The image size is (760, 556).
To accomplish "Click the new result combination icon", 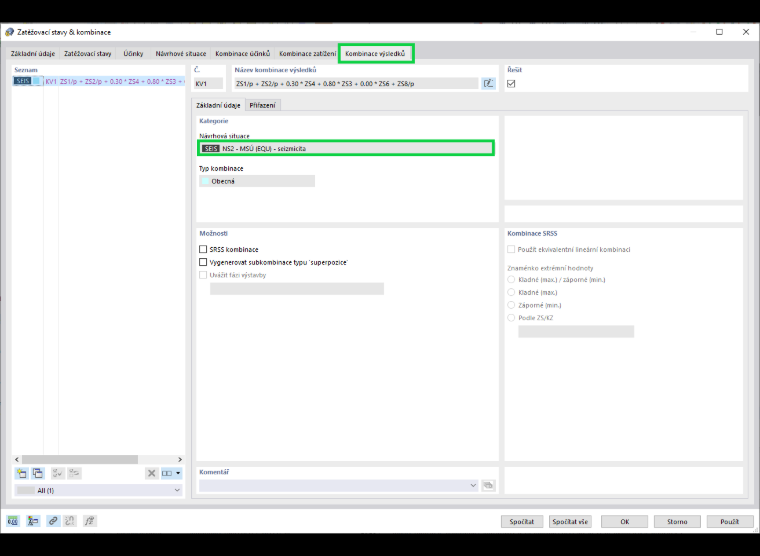I will click(22, 473).
